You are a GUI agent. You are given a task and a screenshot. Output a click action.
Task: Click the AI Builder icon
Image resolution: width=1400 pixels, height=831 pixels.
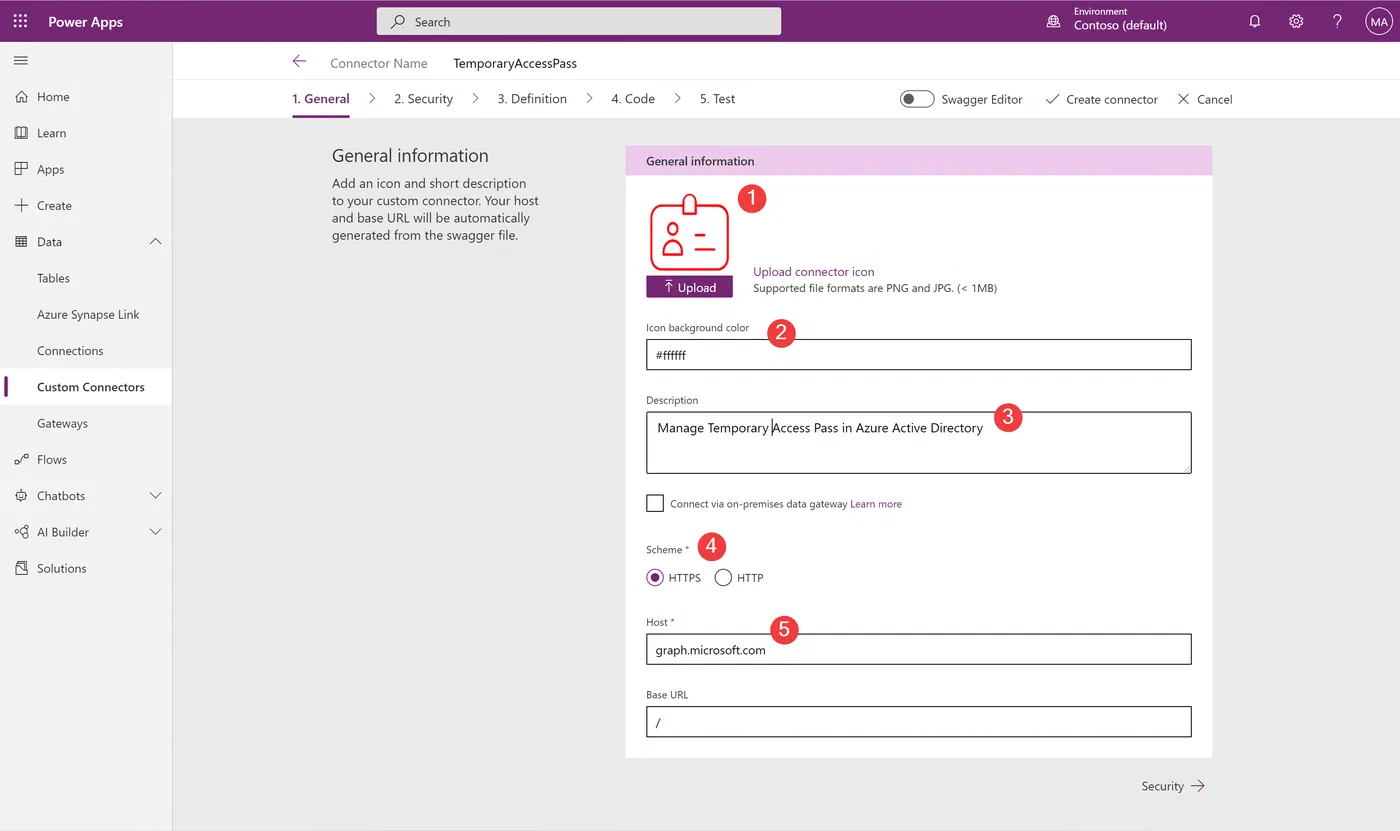pyautogui.click(x=21, y=532)
